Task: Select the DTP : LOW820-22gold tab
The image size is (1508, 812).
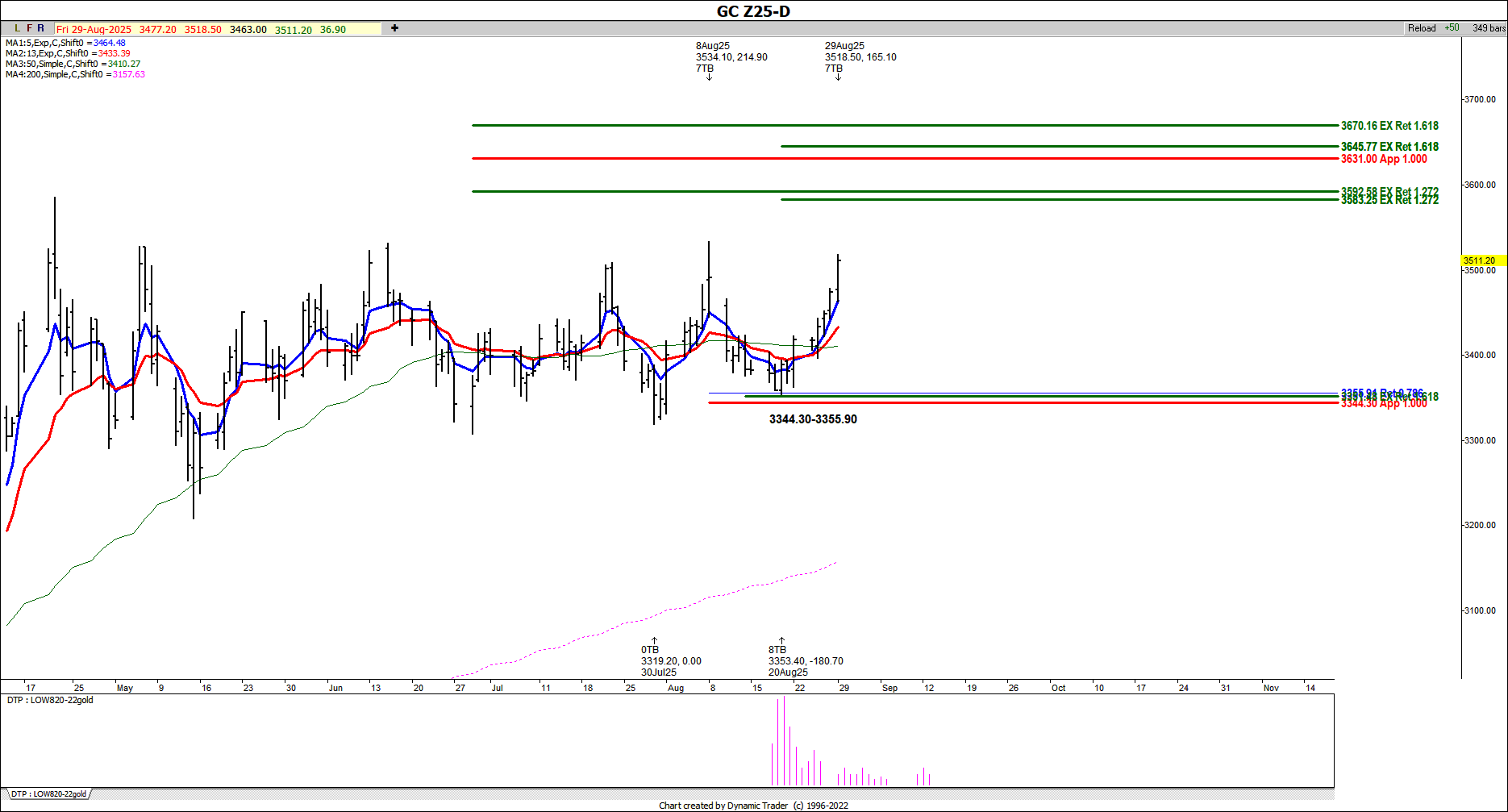Action: (x=48, y=794)
